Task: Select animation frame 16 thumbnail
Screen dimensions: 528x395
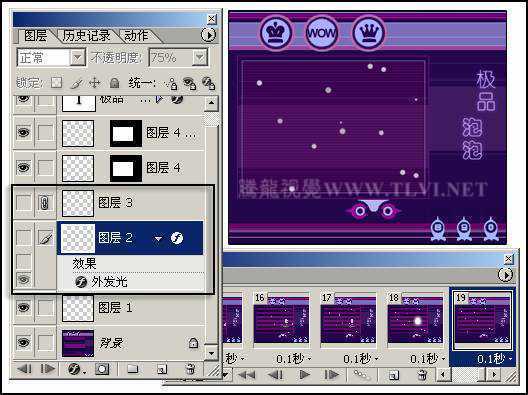Action: tap(281, 318)
